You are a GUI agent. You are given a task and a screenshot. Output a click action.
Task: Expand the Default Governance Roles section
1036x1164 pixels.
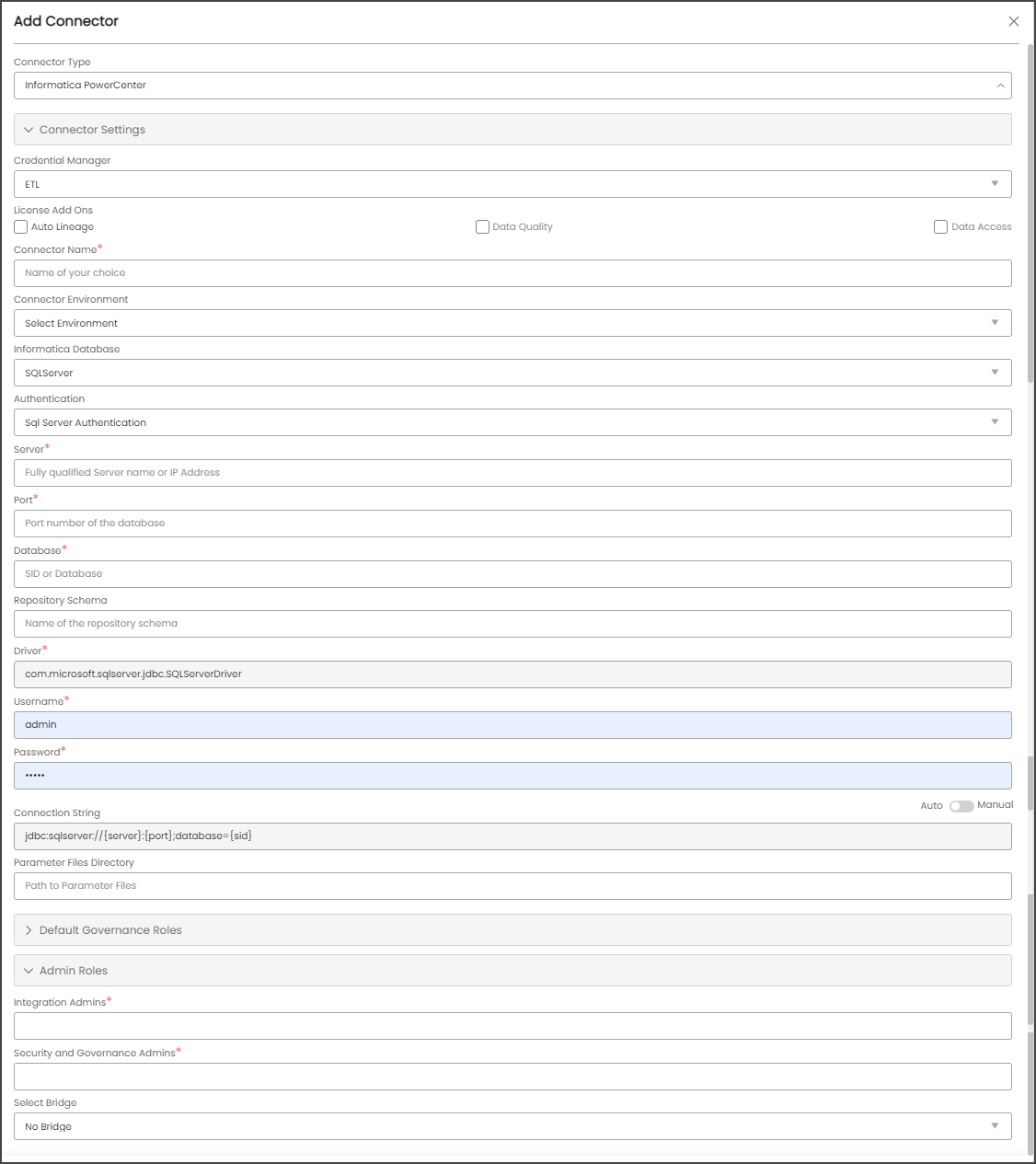click(x=29, y=929)
